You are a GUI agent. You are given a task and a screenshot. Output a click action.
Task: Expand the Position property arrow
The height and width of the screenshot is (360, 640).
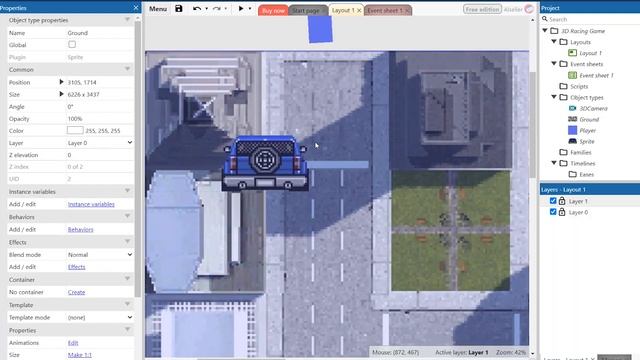[x=61, y=82]
